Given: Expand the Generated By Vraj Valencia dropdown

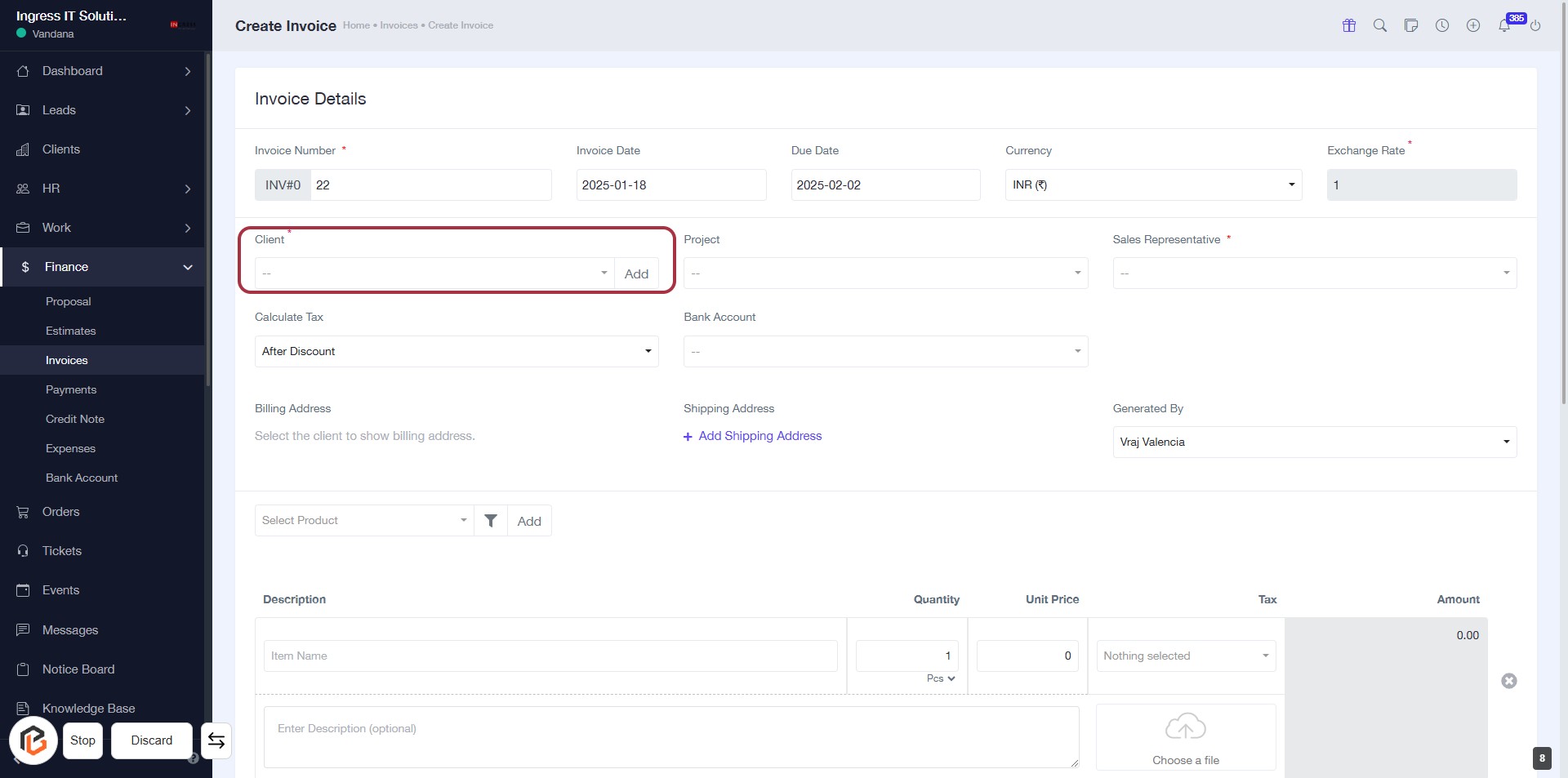Looking at the screenshot, I should point(1313,442).
